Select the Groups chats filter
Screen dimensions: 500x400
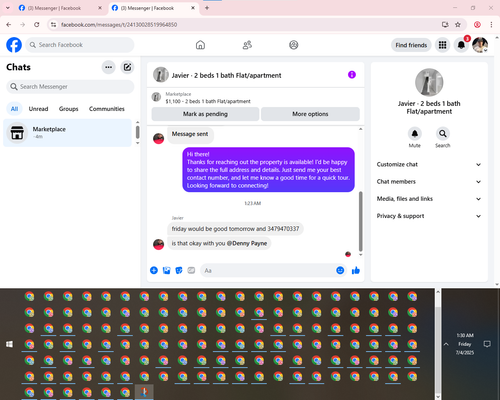point(68,109)
